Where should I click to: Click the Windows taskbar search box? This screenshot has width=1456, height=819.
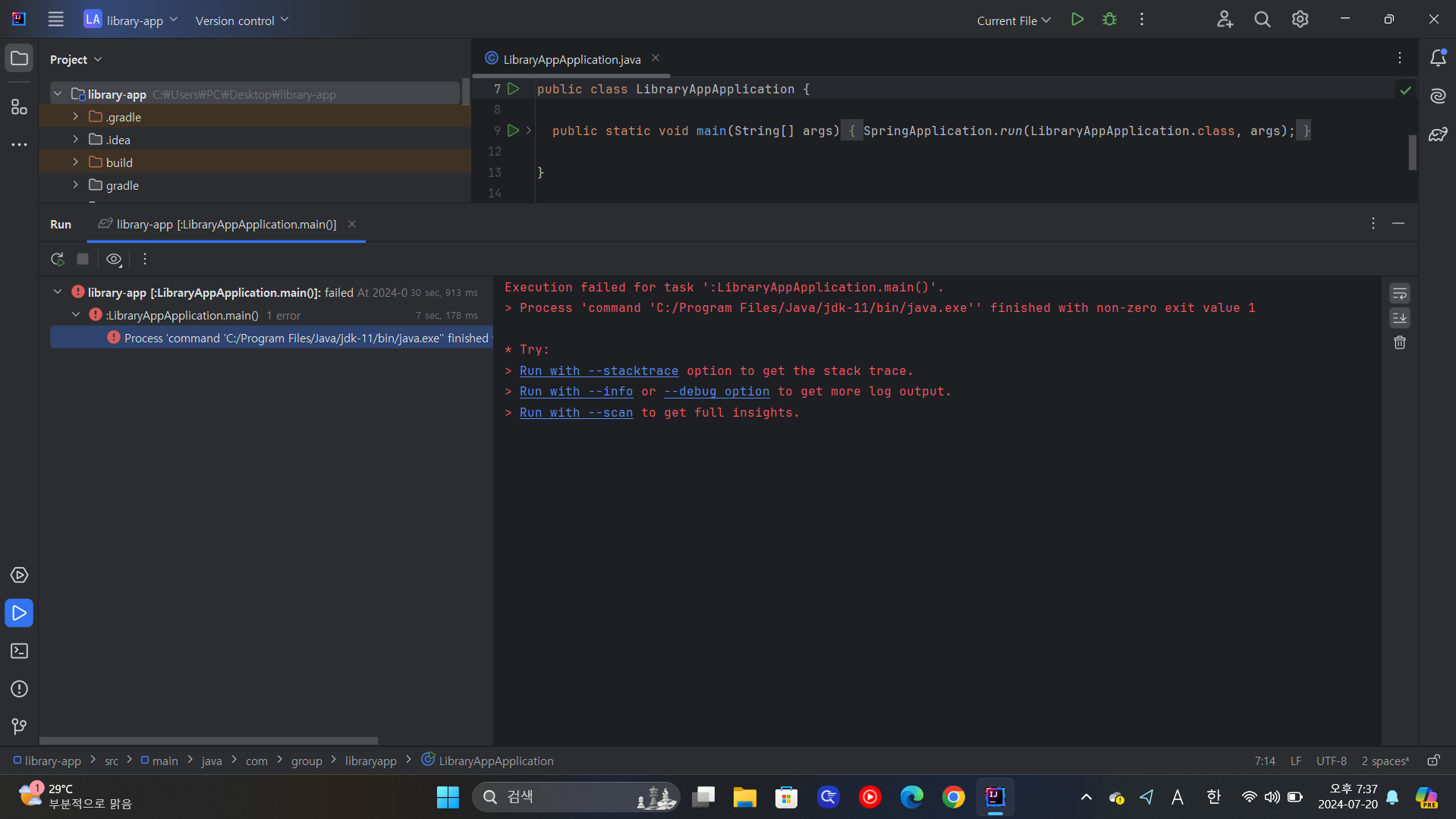[x=576, y=797]
